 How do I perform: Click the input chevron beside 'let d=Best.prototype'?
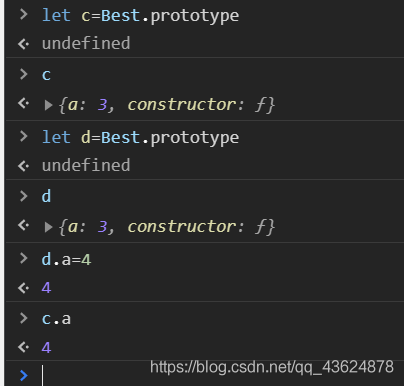click(x=24, y=136)
